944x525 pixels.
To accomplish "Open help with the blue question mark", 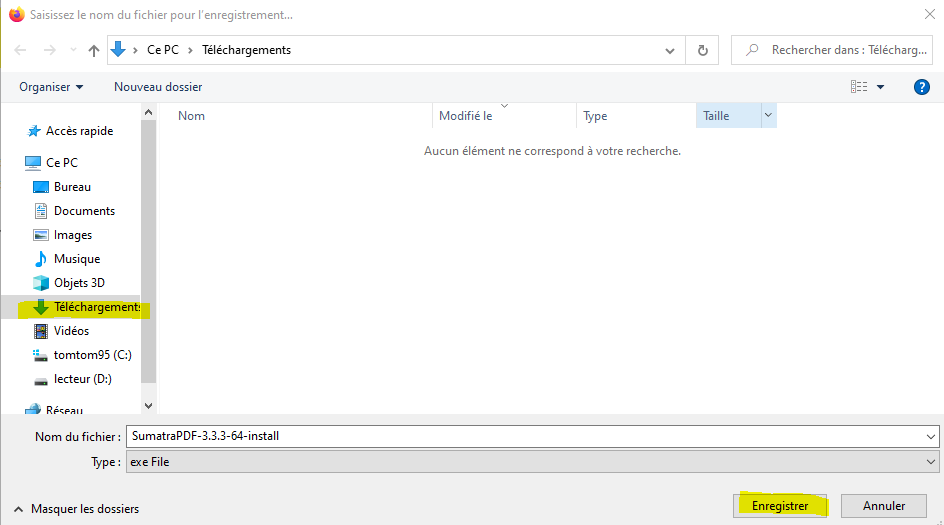I will click(x=922, y=87).
